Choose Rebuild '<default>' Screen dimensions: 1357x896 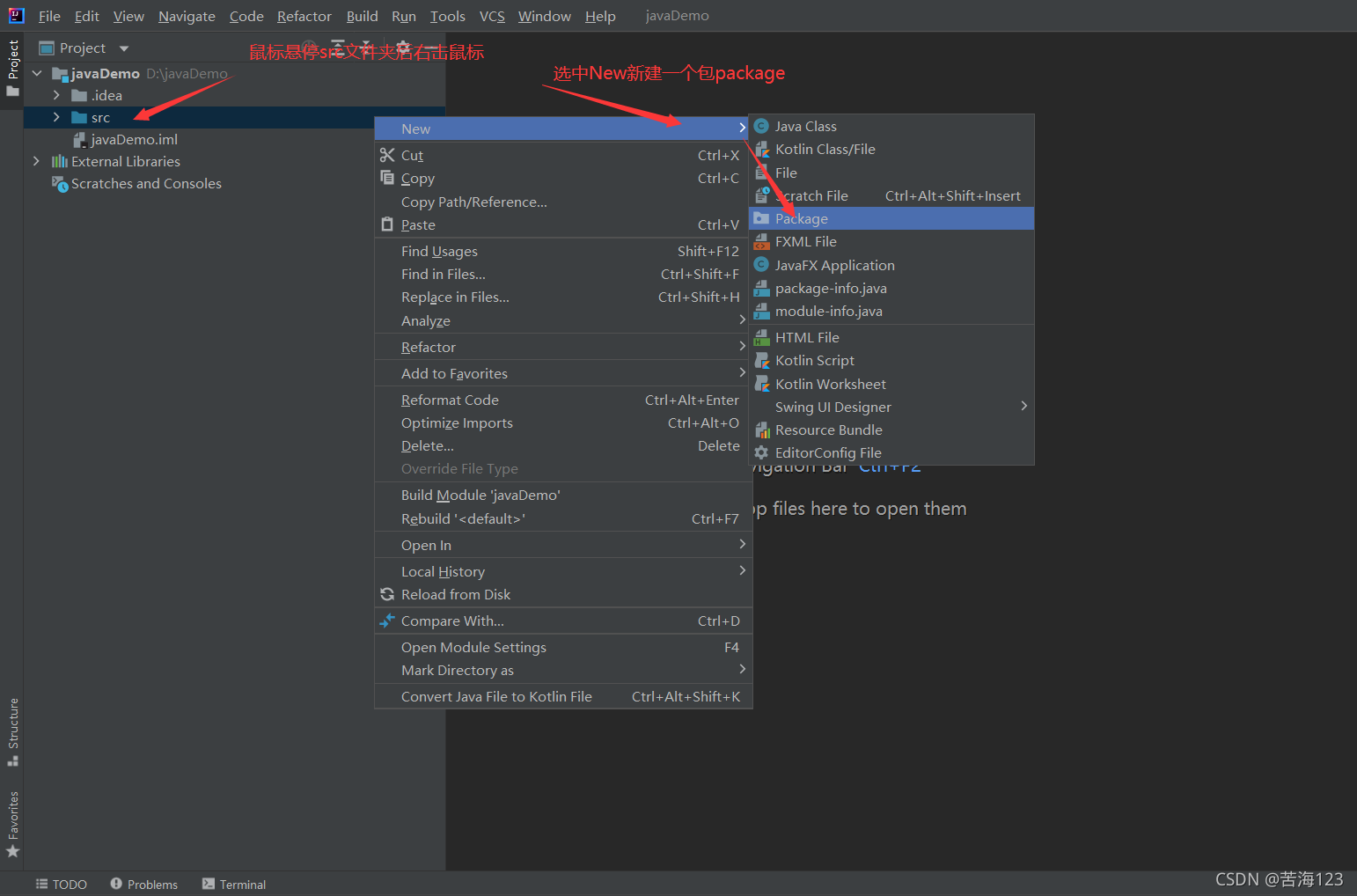pyautogui.click(x=563, y=519)
